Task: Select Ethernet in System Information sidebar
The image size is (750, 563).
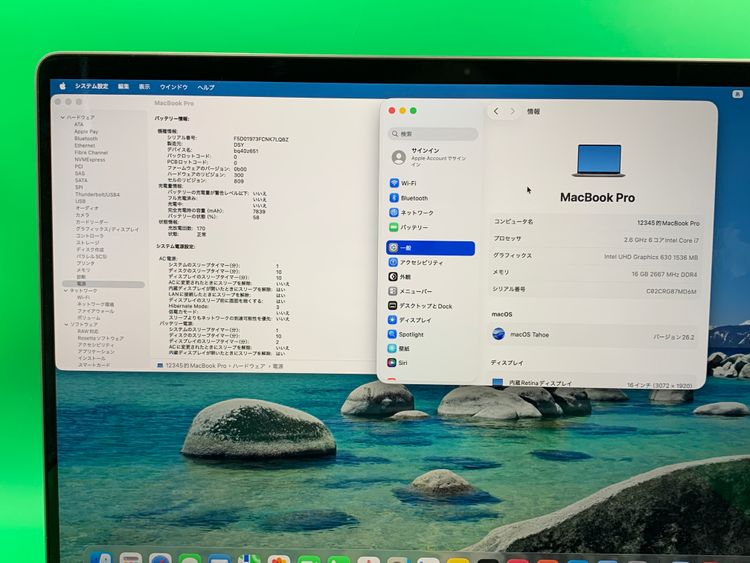Action: pos(85,145)
